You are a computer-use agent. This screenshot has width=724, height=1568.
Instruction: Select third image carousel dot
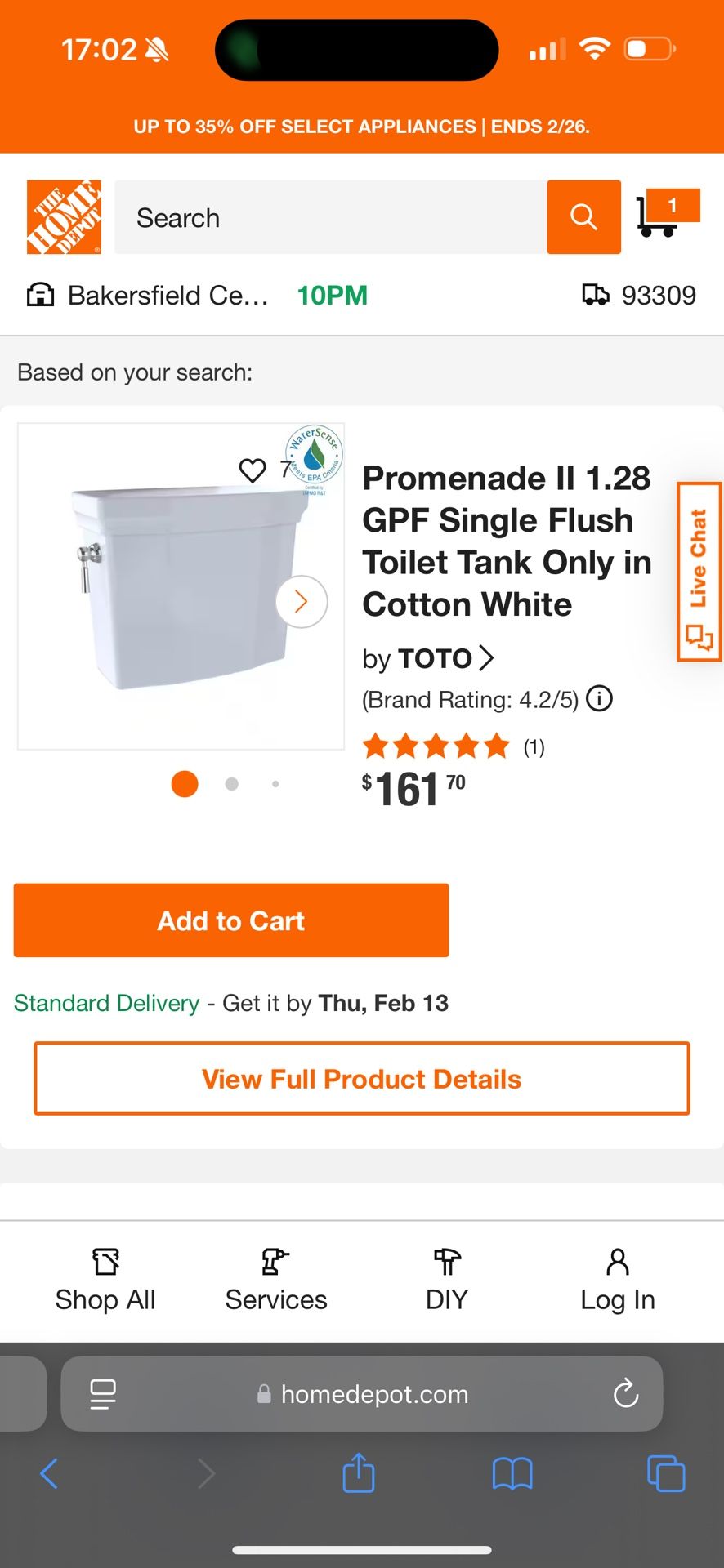click(275, 784)
